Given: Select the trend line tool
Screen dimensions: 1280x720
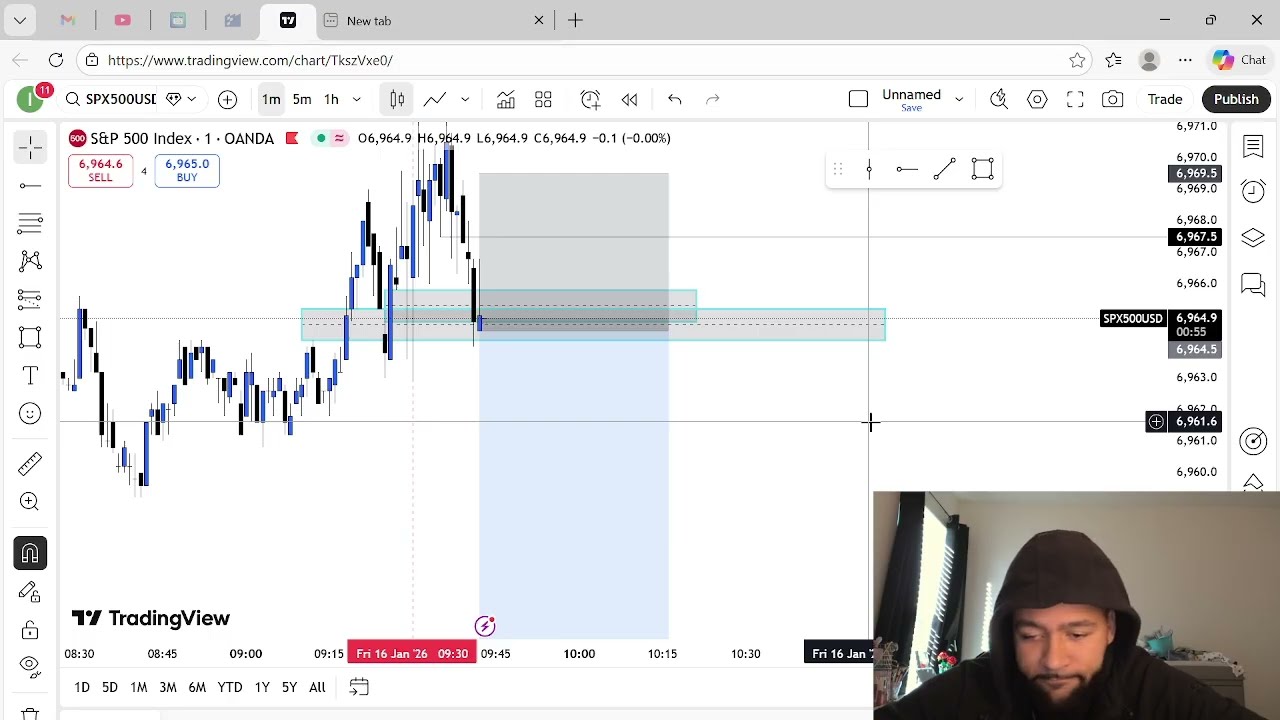Looking at the screenshot, I should pos(30,185).
